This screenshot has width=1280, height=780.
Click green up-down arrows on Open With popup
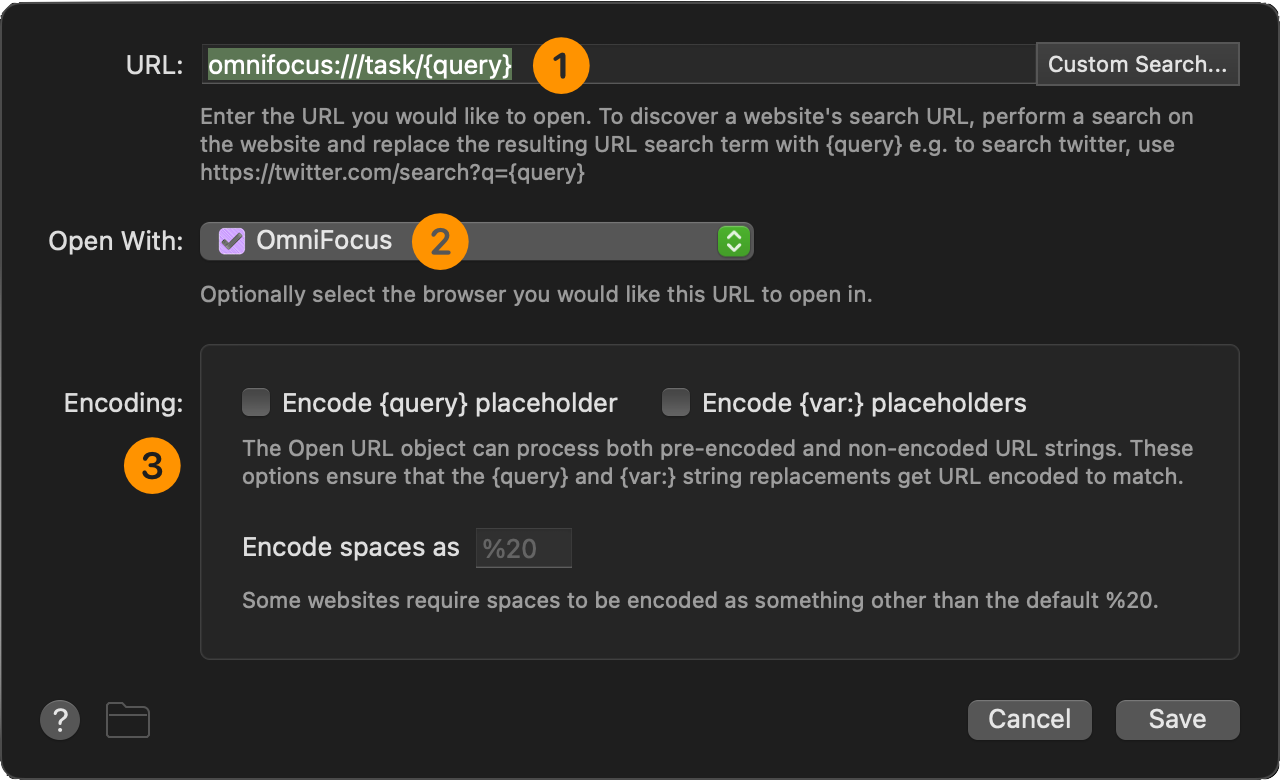[733, 241]
